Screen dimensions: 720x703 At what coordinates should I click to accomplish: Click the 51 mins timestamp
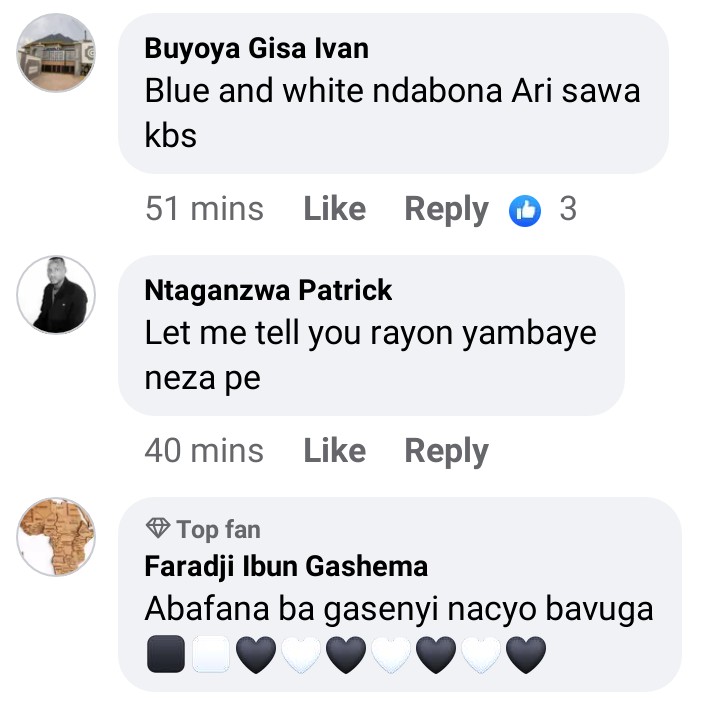204,209
